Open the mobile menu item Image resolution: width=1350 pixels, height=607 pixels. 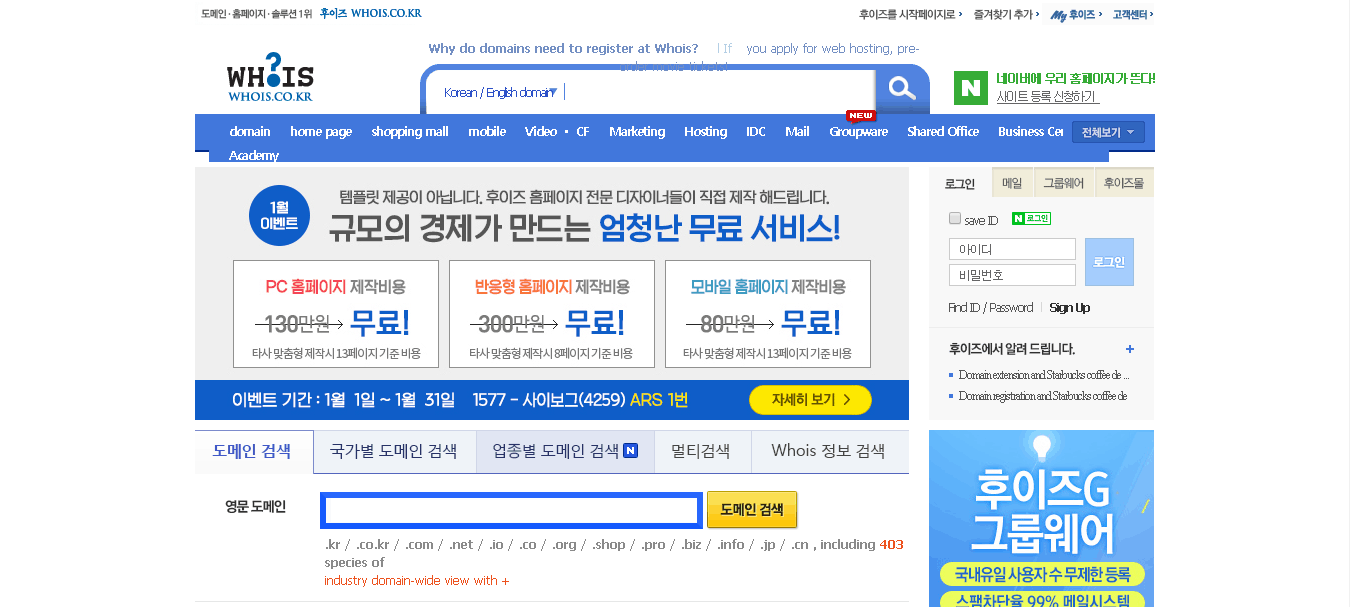point(487,132)
